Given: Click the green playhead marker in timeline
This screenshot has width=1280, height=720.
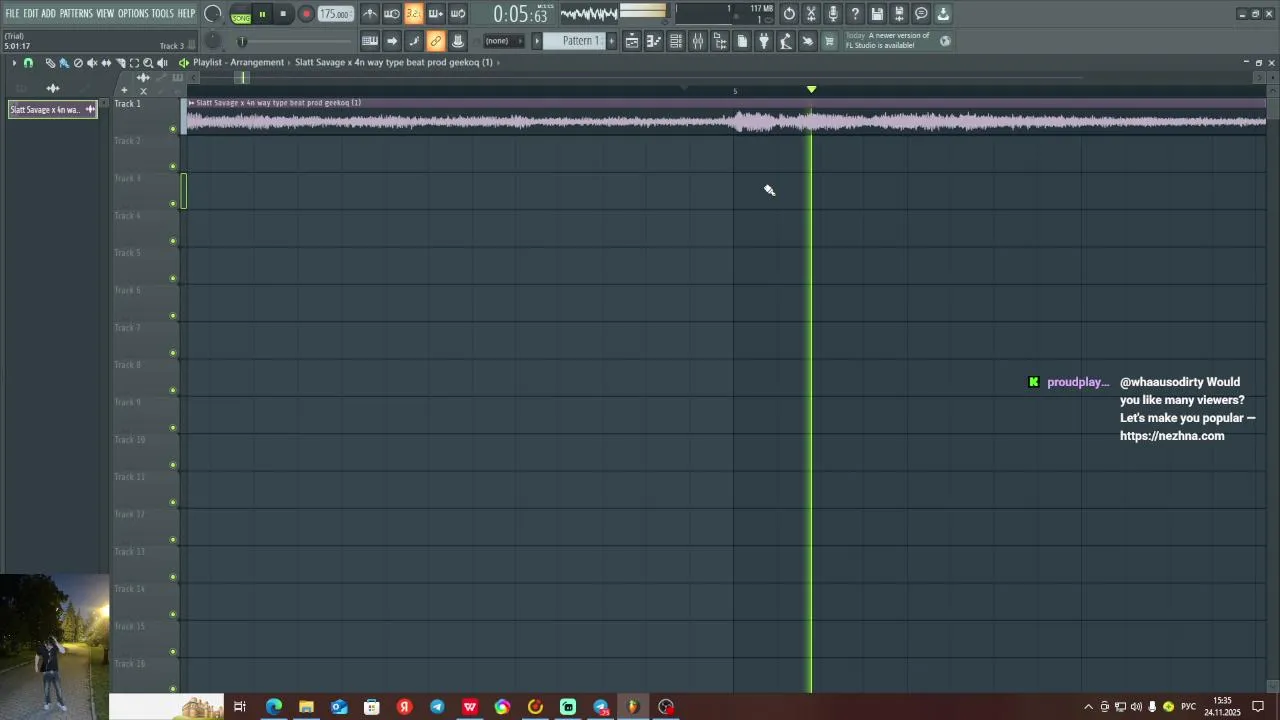Looking at the screenshot, I should pos(811,89).
